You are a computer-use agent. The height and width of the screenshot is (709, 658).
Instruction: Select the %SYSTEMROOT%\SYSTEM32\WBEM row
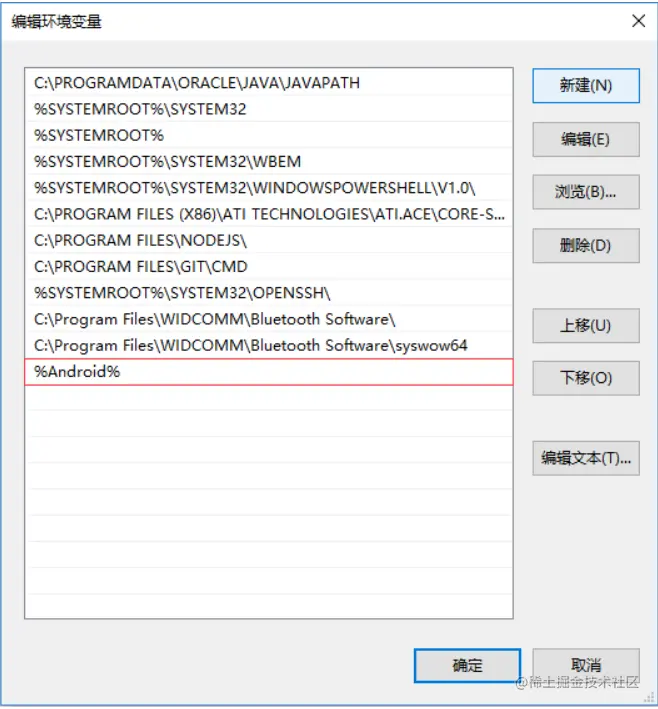point(269,161)
